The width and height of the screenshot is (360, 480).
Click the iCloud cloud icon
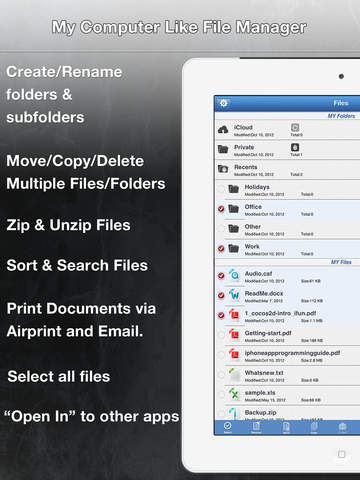[x=223, y=129]
